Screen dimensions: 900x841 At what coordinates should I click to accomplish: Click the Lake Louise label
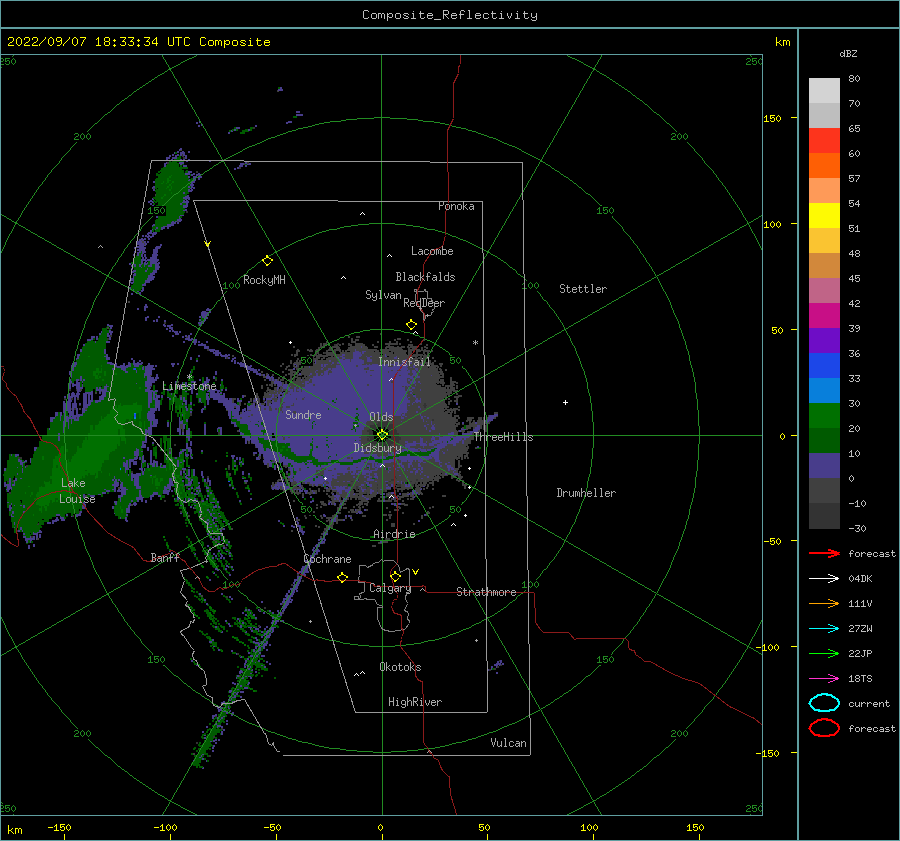pyautogui.click(x=77, y=491)
